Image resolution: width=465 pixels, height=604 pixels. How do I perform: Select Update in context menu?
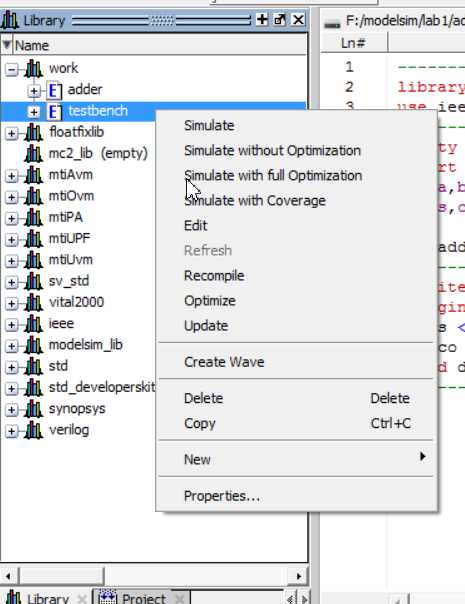pyautogui.click(x=297, y=326)
